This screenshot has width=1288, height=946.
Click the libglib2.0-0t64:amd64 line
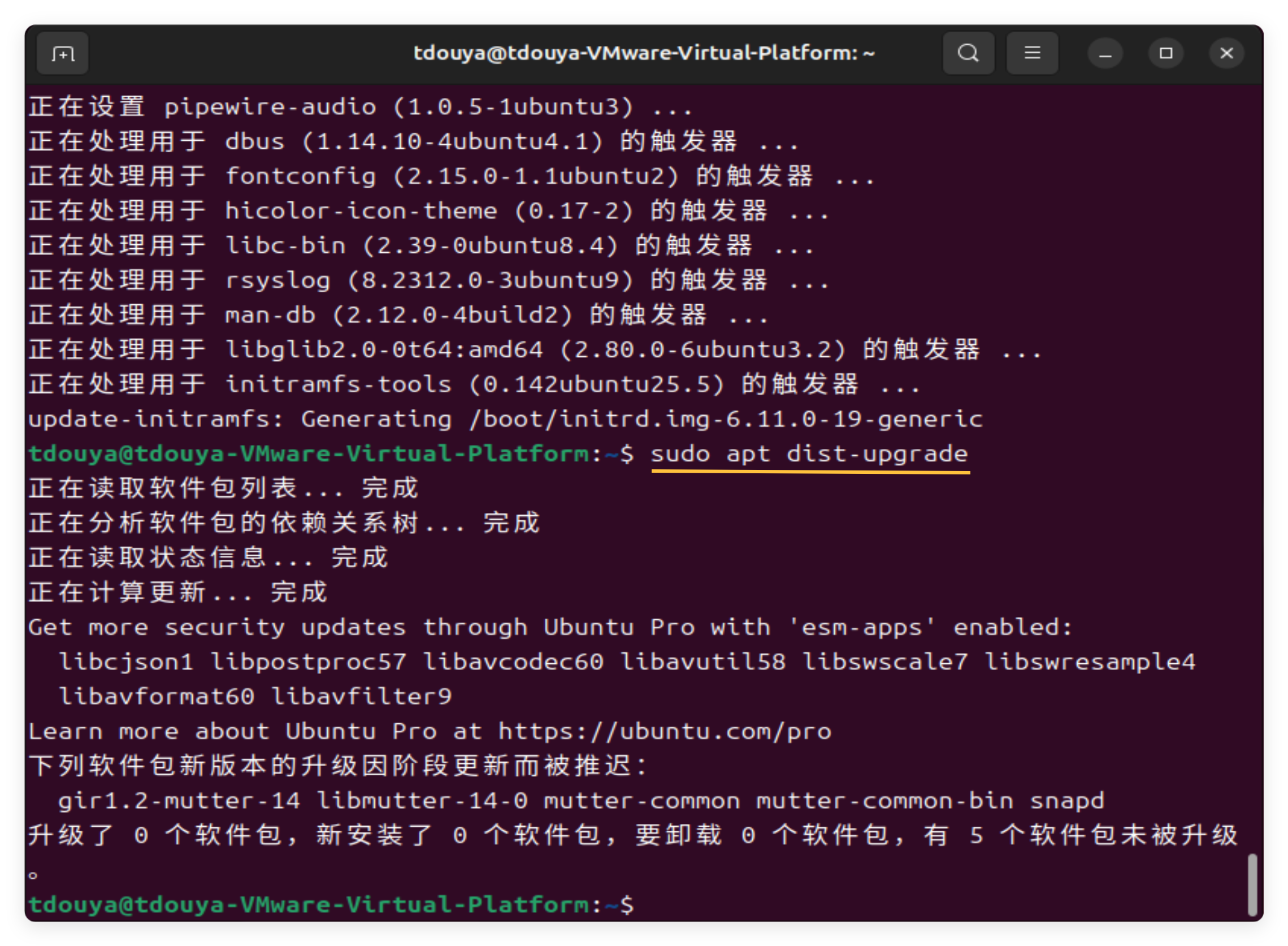[x=536, y=350]
